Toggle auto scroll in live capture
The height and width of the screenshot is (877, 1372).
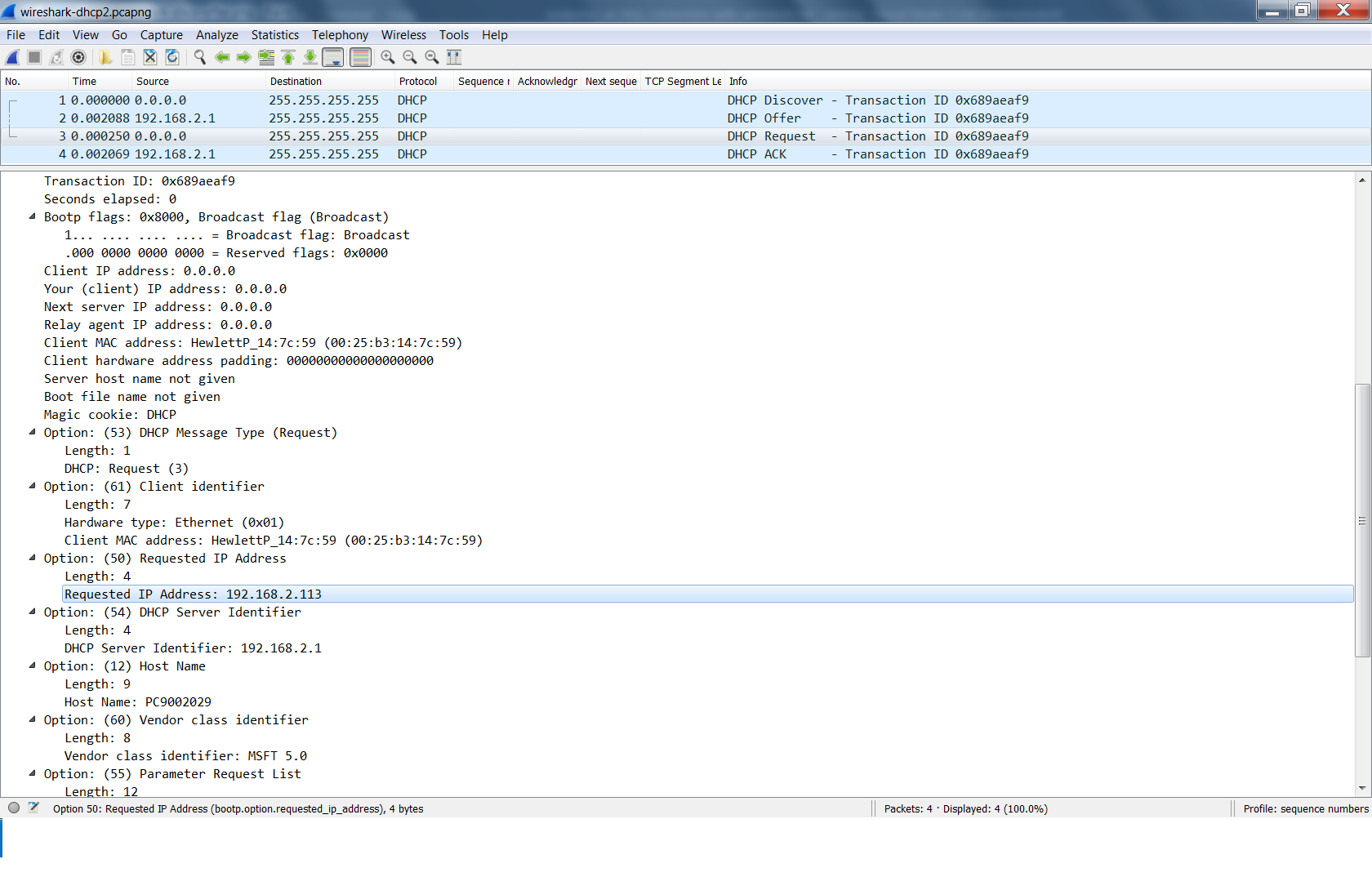[x=333, y=57]
